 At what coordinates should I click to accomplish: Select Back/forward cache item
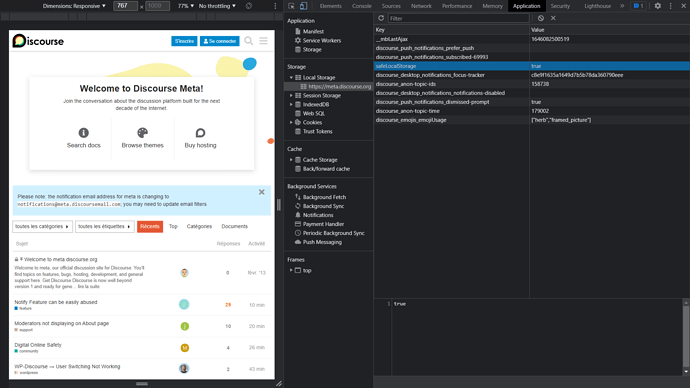(x=326, y=169)
